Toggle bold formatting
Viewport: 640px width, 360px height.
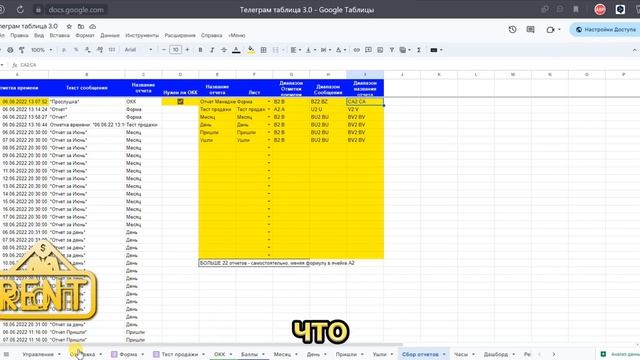(x=200, y=50)
